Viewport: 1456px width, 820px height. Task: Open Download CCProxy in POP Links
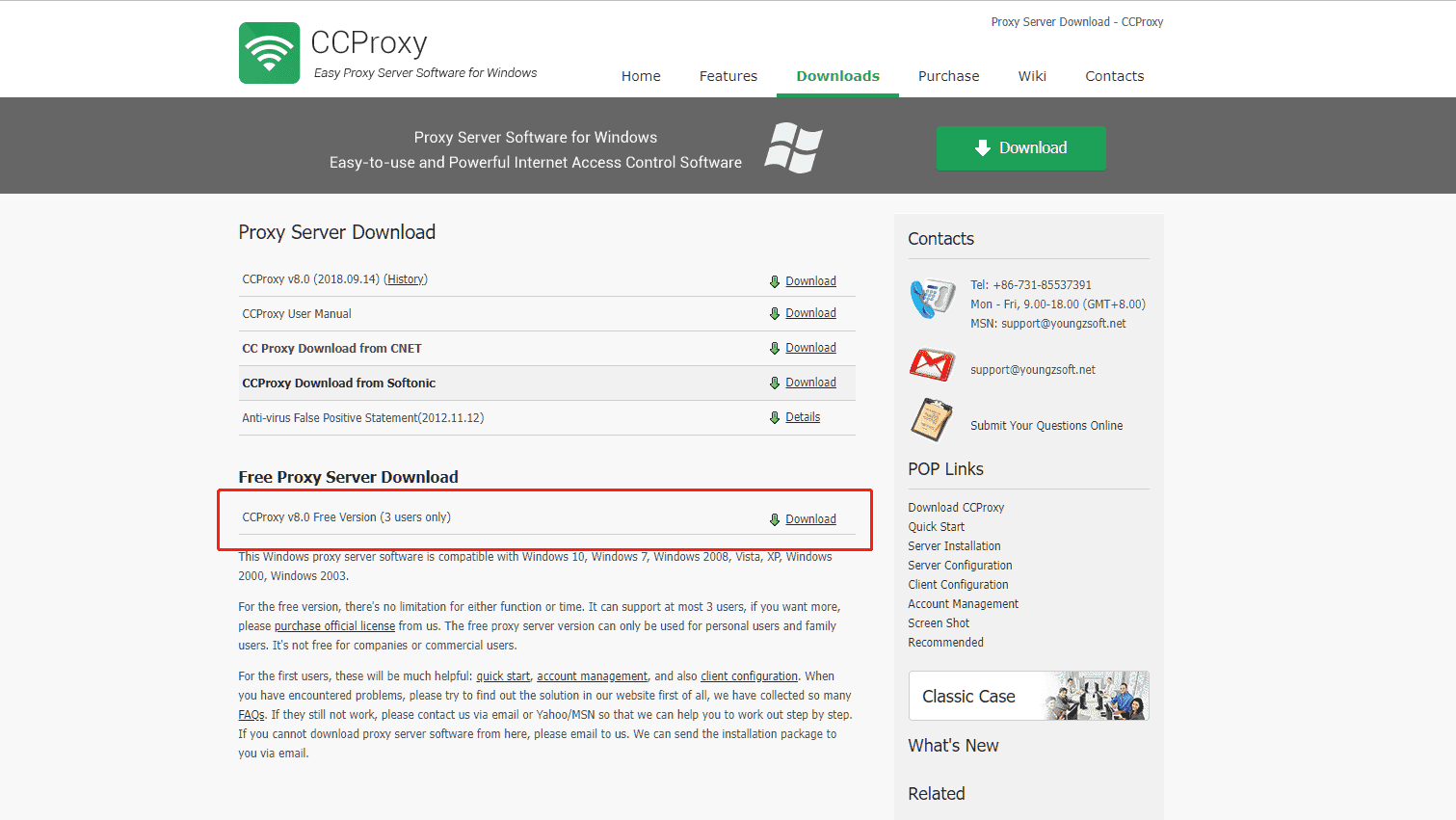point(956,508)
